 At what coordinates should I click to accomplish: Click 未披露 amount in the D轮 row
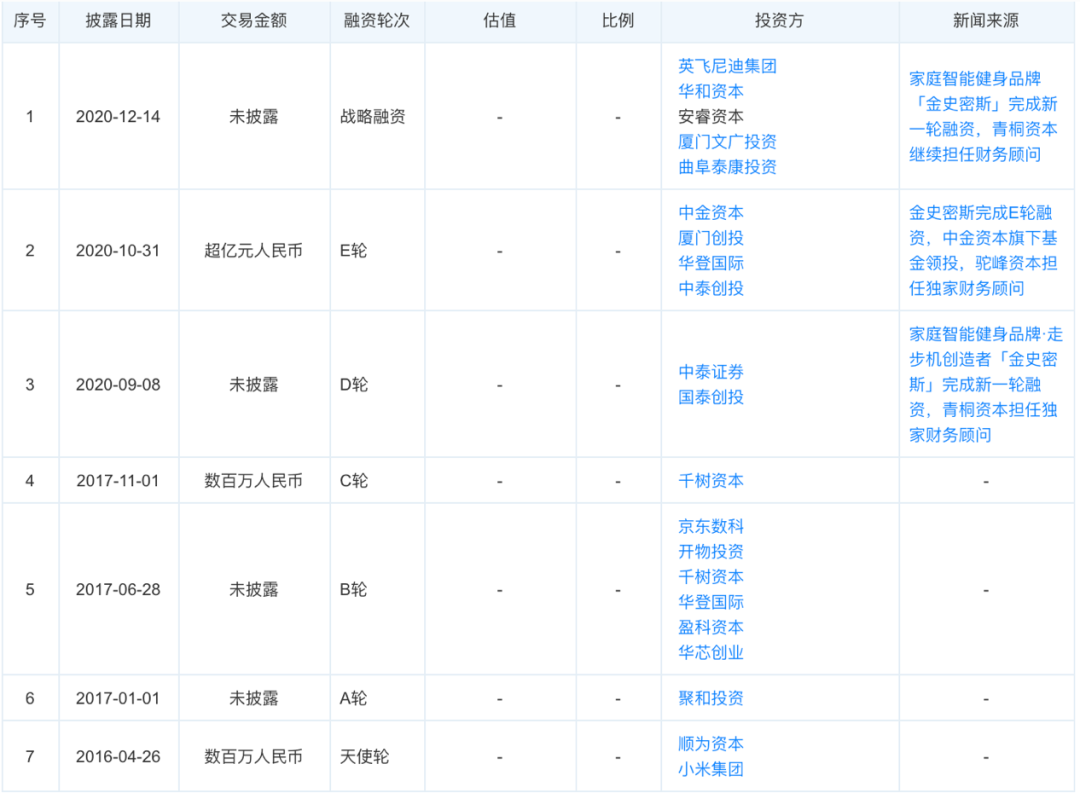tap(253, 384)
